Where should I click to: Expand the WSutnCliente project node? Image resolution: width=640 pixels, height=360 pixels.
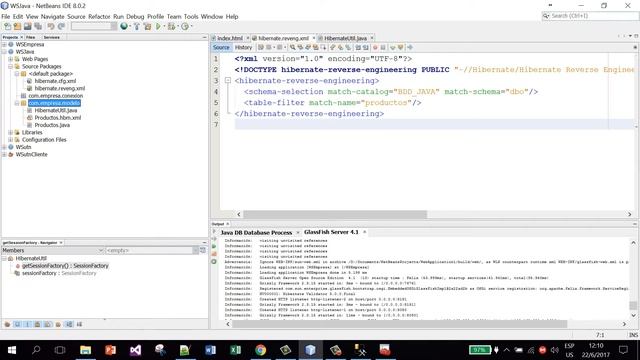coord(4,155)
